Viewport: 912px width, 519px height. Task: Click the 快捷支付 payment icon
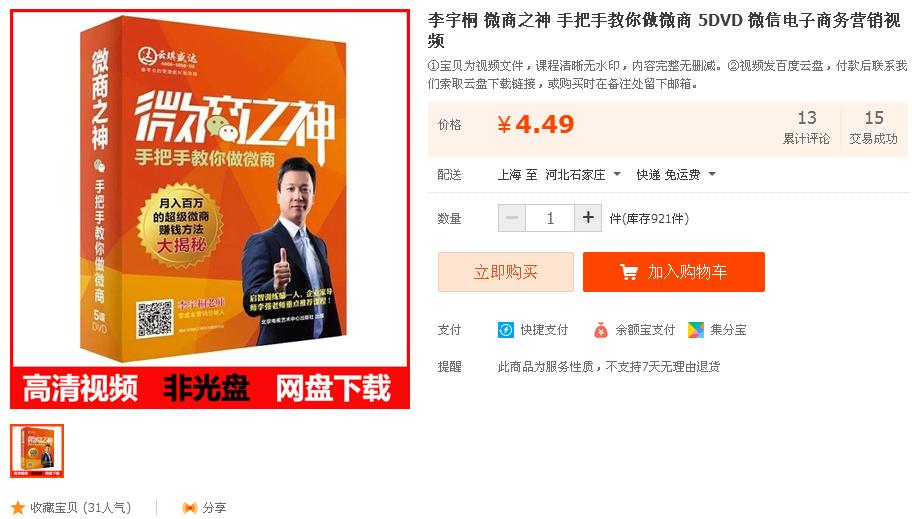[505, 330]
